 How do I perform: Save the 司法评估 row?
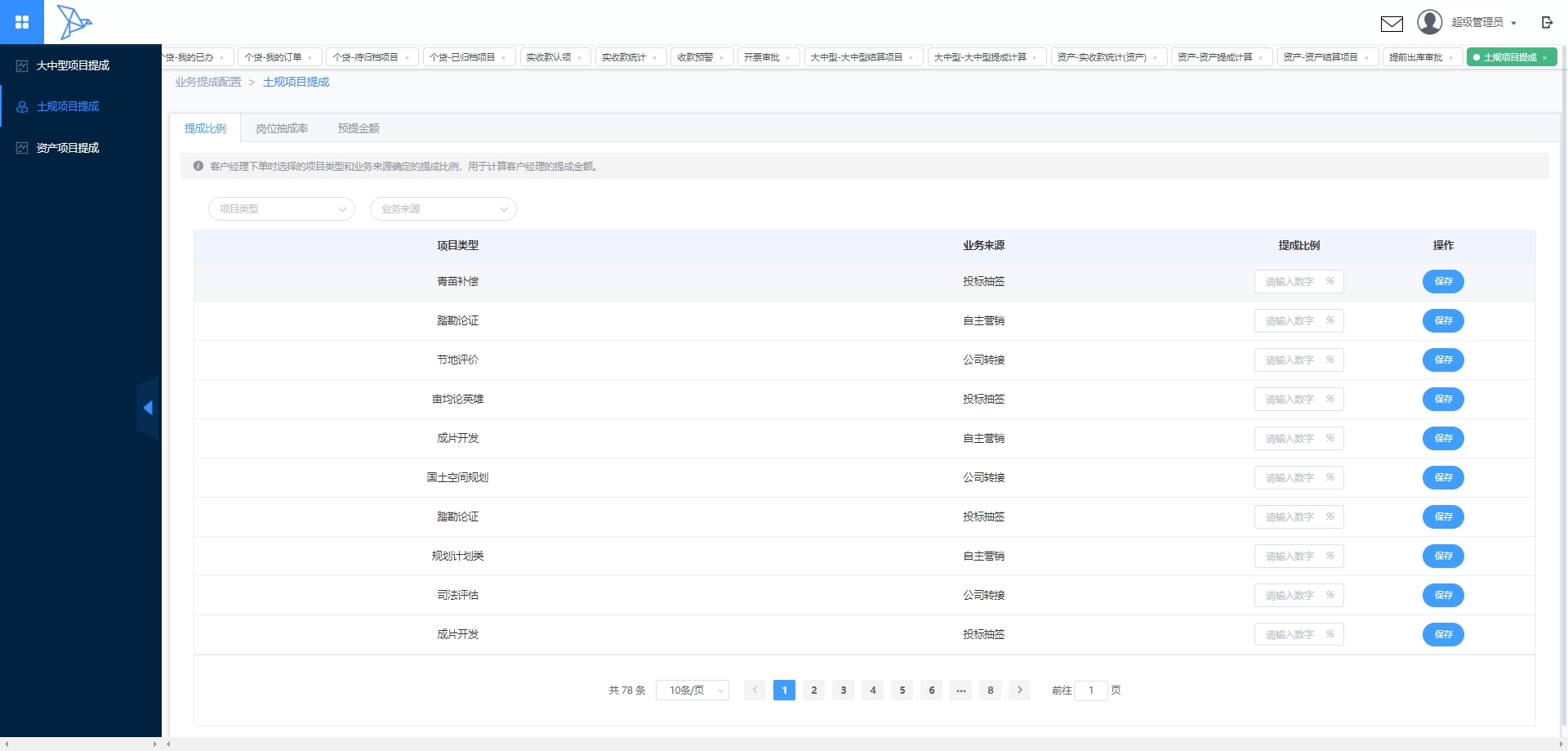[1443, 596]
